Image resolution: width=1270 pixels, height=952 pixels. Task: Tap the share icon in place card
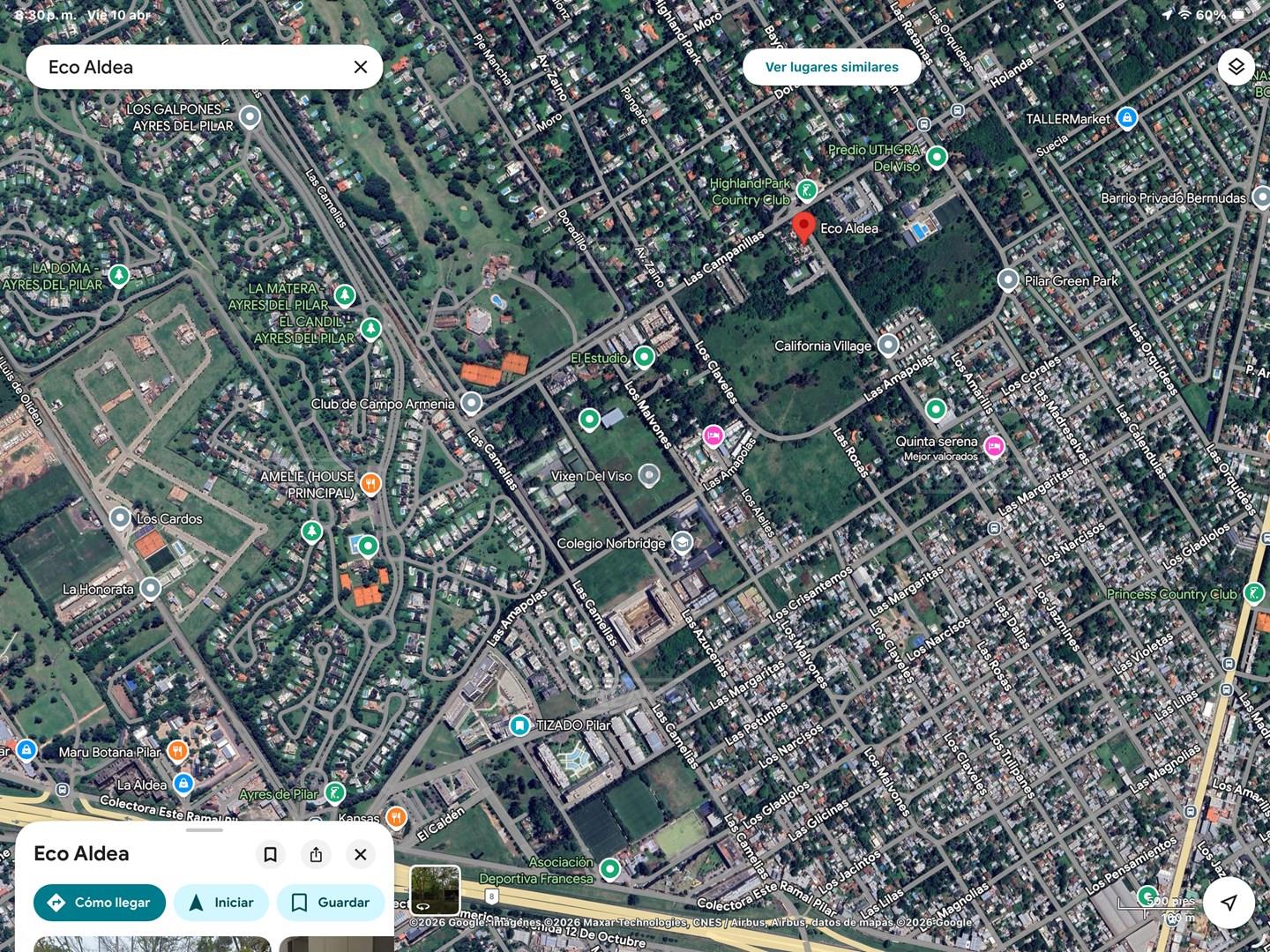[316, 854]
